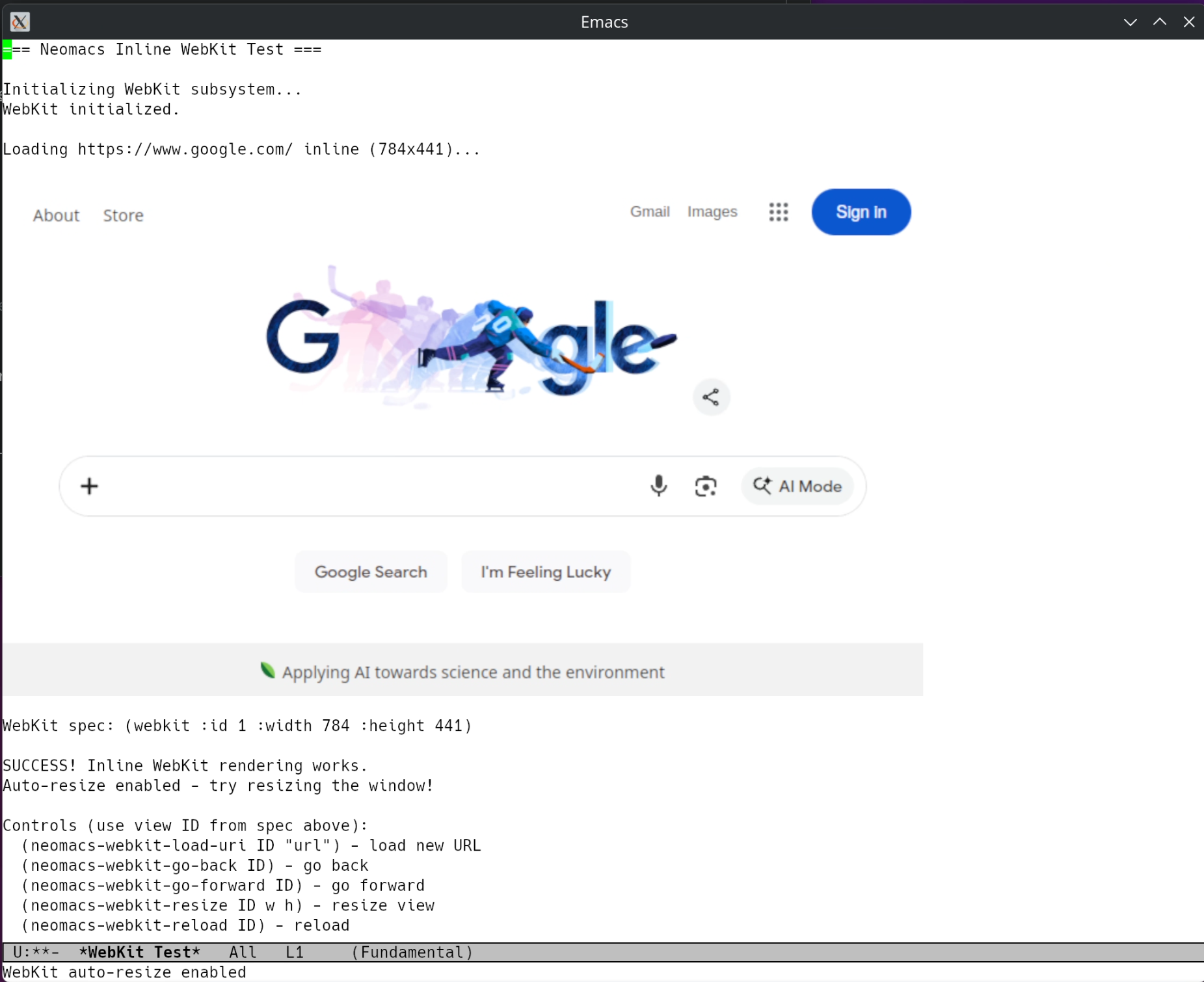Click the '(neomacs-webkit-reload ID)' line
This screenshot has height=982, width=1204.
point(185,925)
